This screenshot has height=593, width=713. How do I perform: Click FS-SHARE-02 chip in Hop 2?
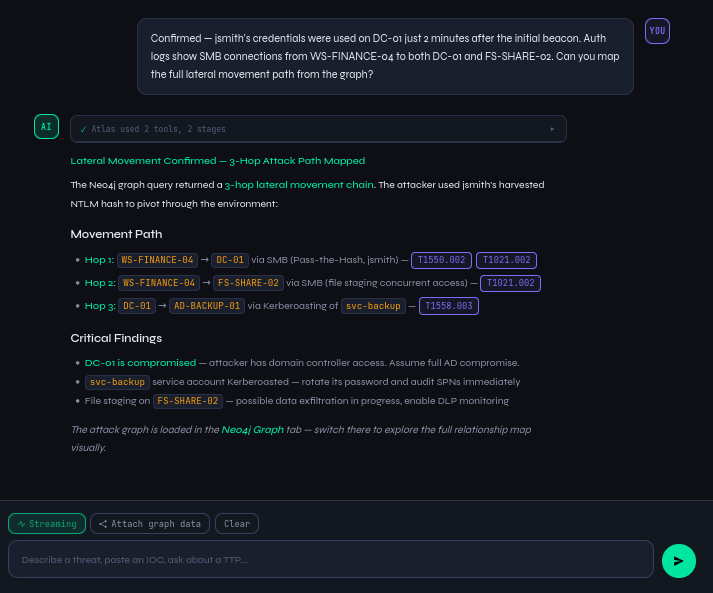248,283
